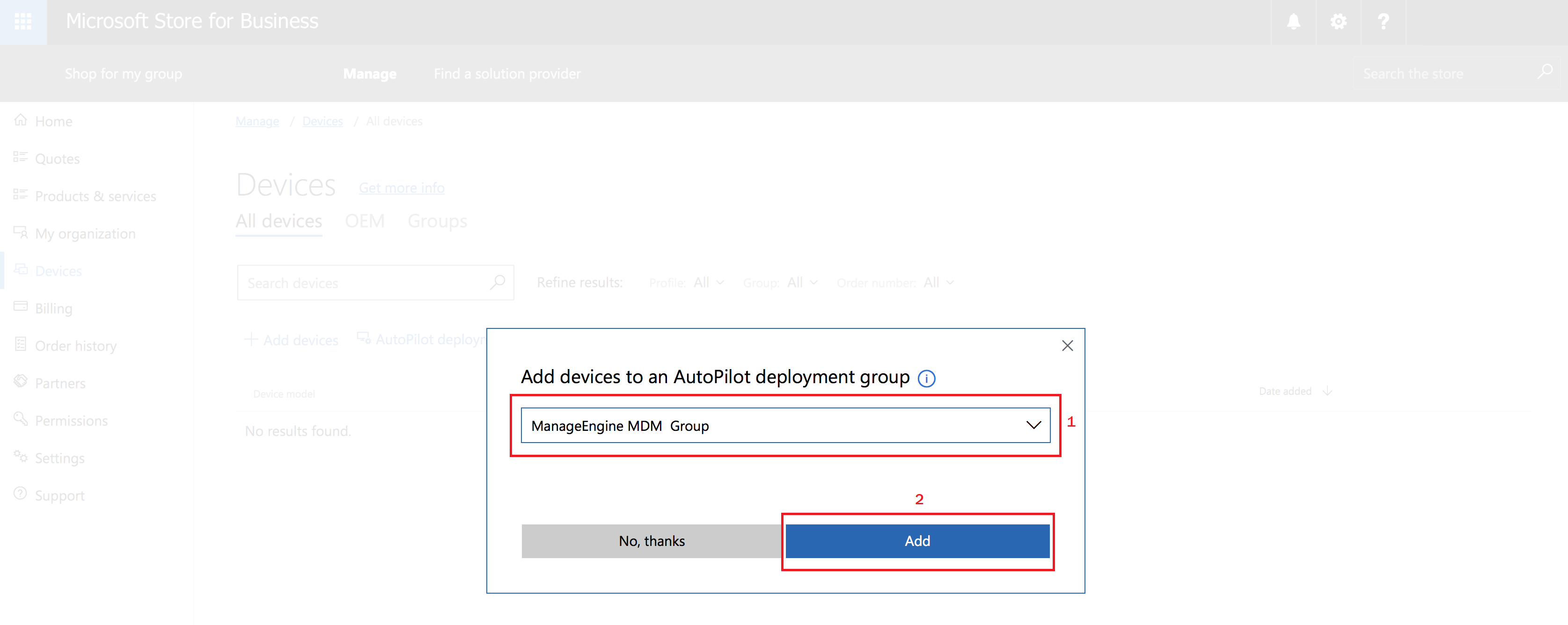This screenshot has width=1568, height=625.
Task: Expand the ManageEngine MDM Group dropdown
Action: tap(1033, 425)
